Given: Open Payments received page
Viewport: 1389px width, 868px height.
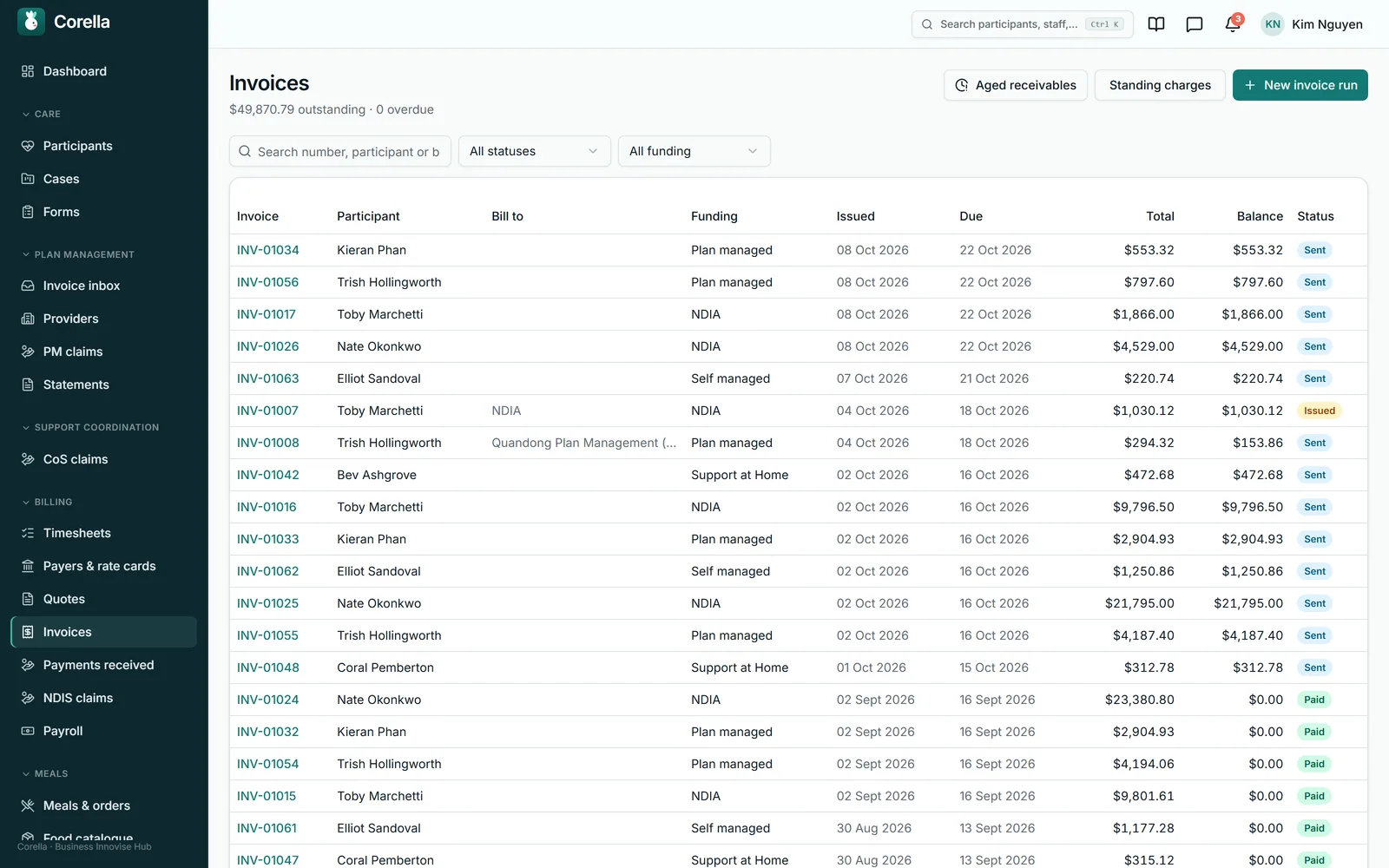Looking at the screenshot, I should [x=103, y=665].
